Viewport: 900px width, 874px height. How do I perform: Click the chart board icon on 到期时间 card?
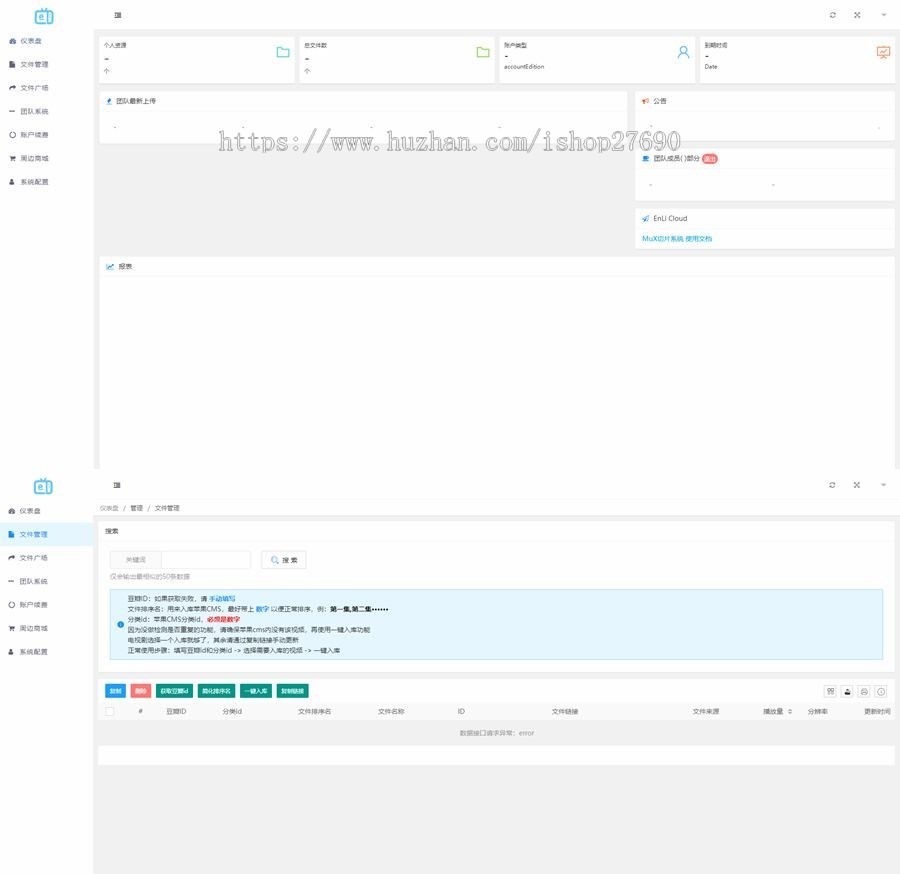coord(883,52)
